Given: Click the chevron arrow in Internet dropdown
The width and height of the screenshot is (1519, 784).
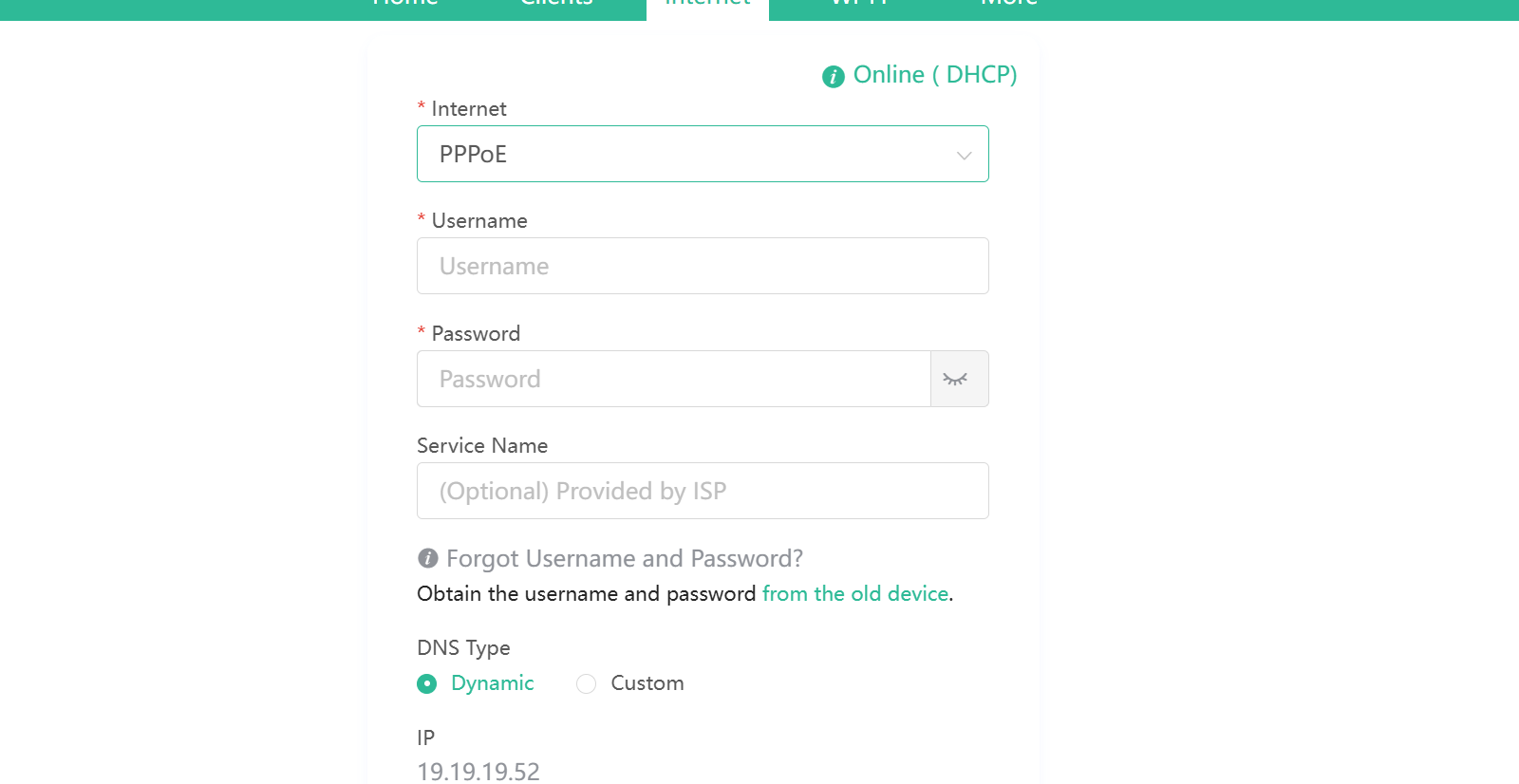Looking at the screenshot, I should coord(964,155).
